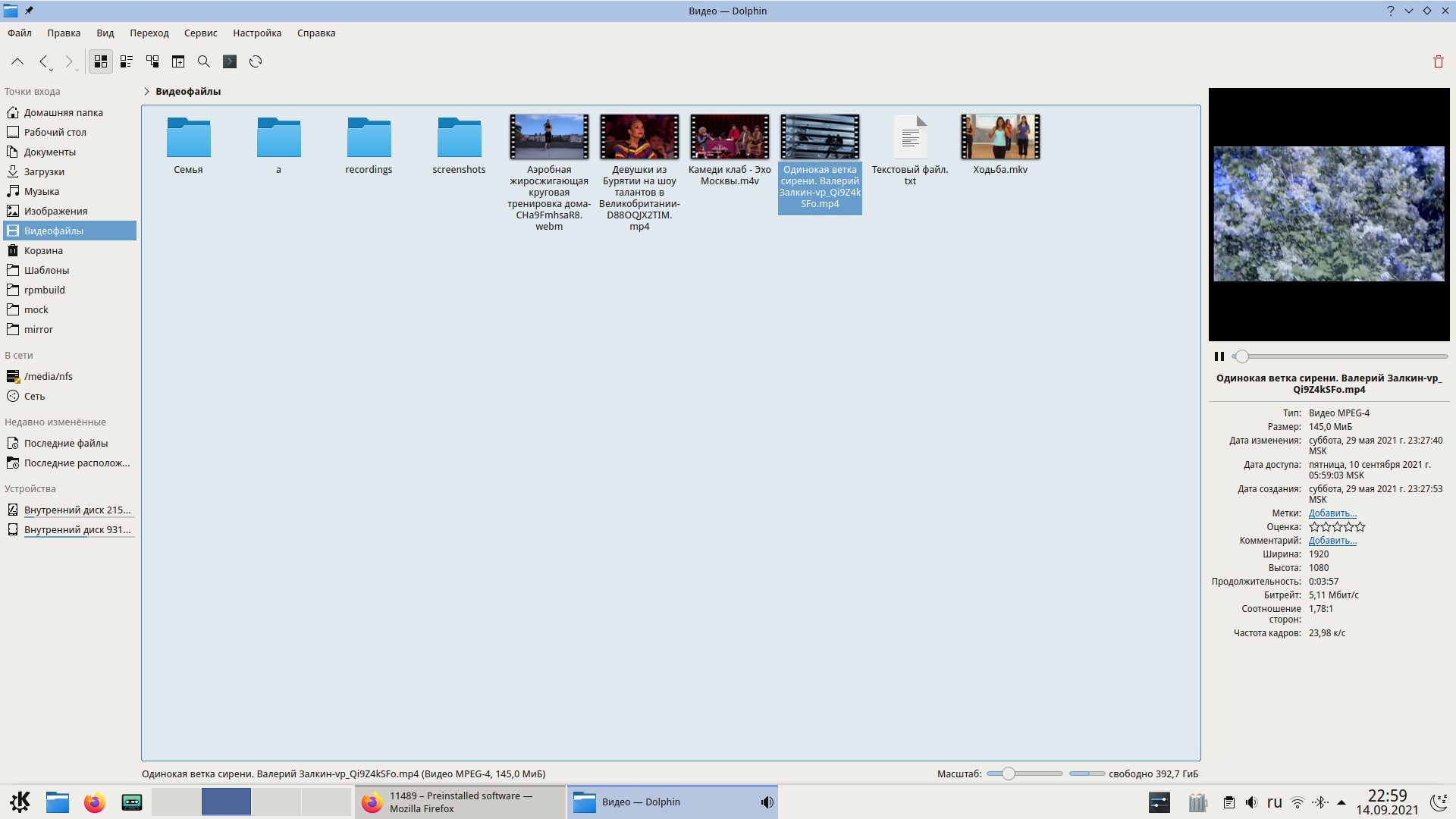This screenshot has height=819, width=1456.
Task: Switch to Compact view mode
Action: point(127,61)
